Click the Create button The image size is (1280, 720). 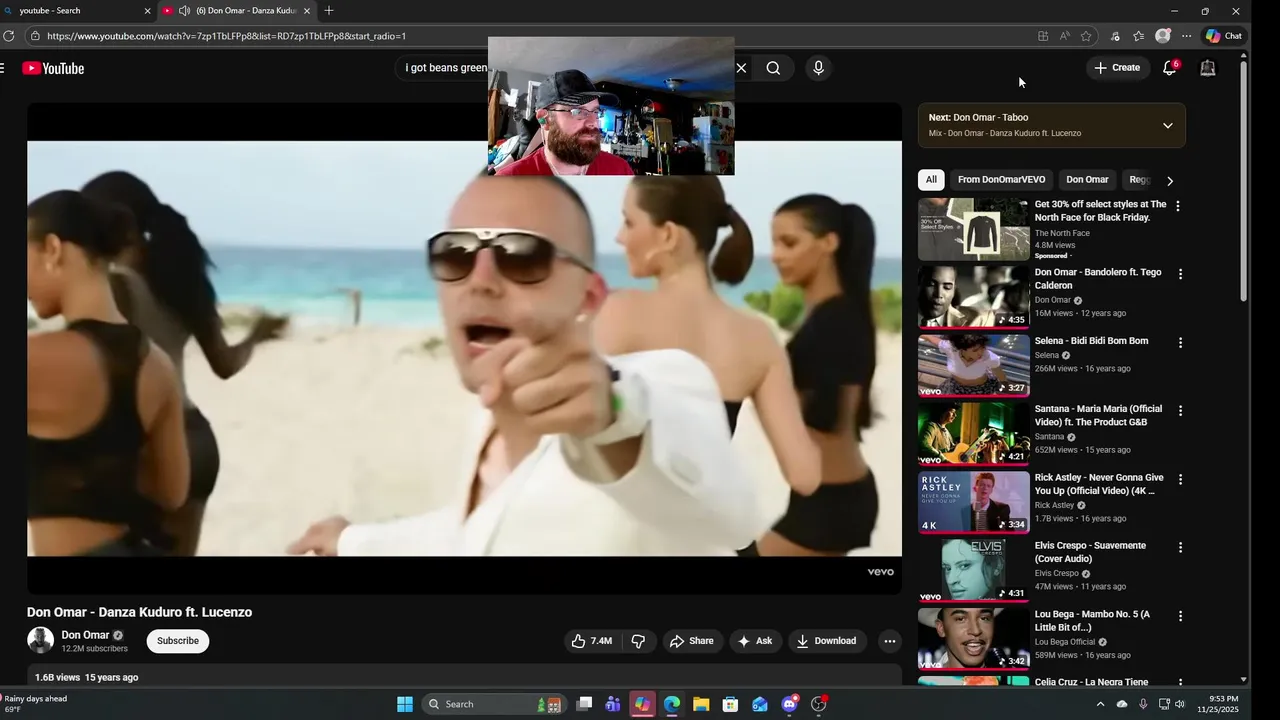tap(1117, 68)
